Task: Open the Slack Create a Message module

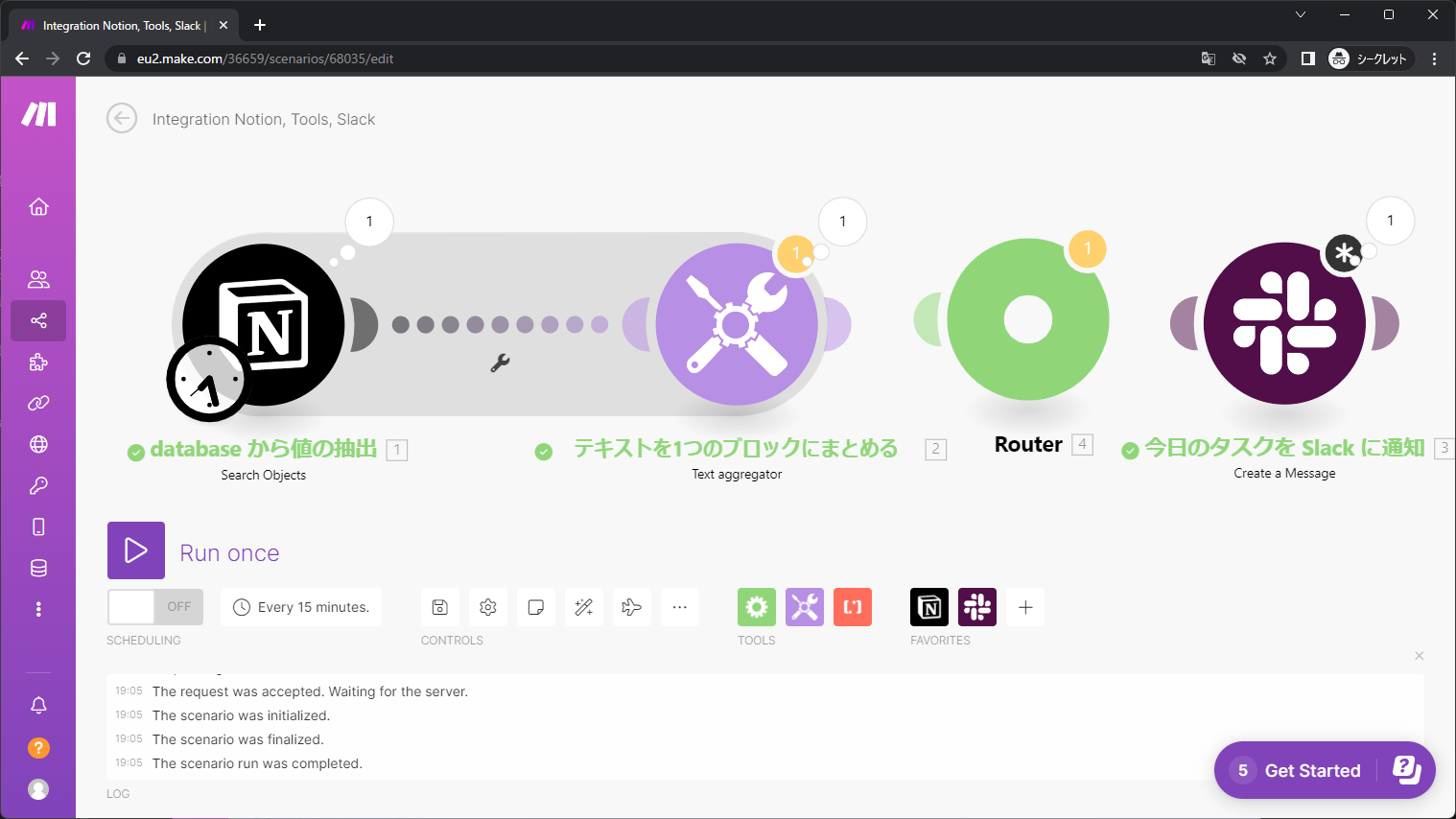Action: coord(1284,323)
